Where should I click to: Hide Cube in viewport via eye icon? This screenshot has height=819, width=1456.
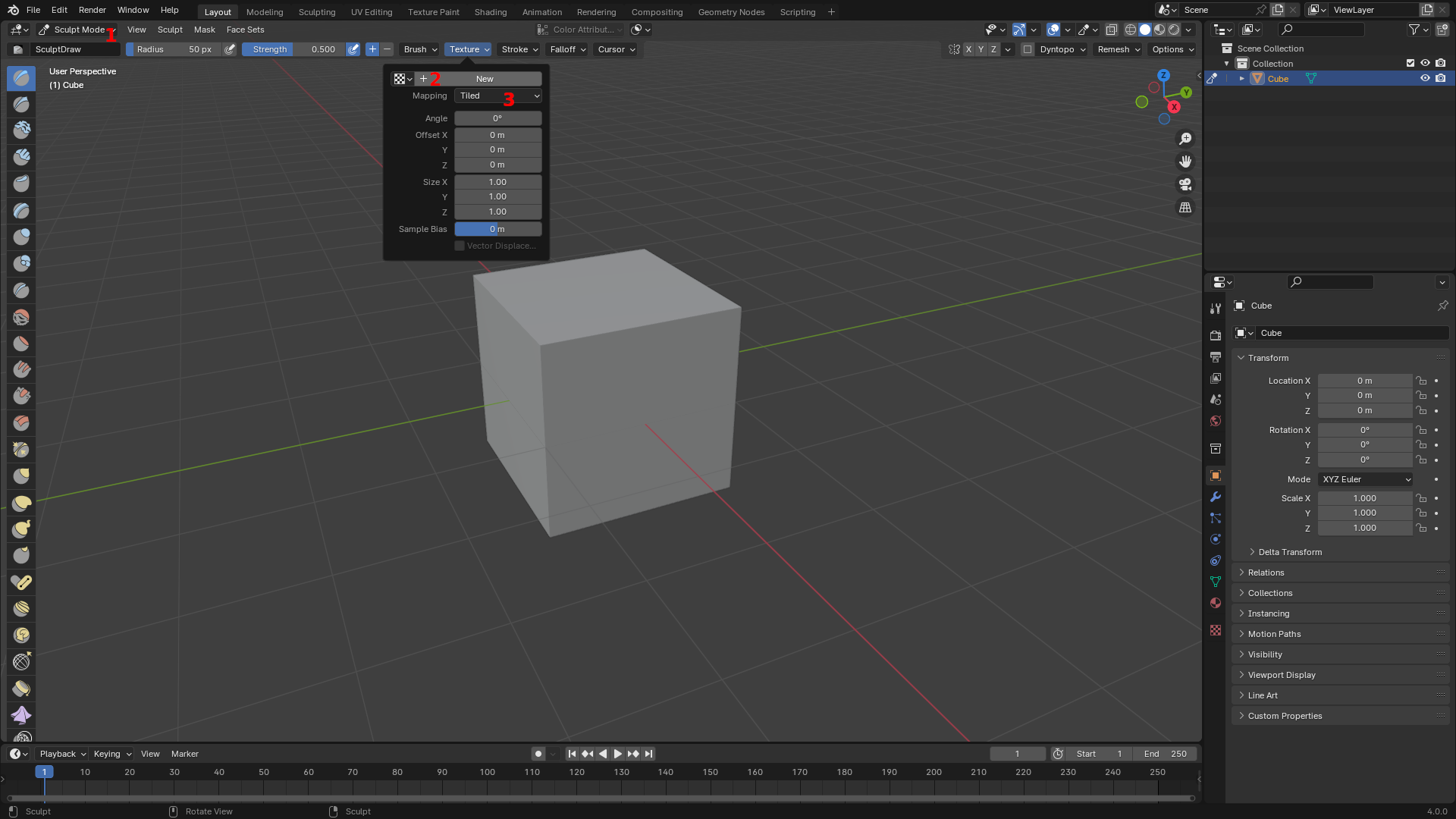pyautogui.click(x=1425, y=78)
